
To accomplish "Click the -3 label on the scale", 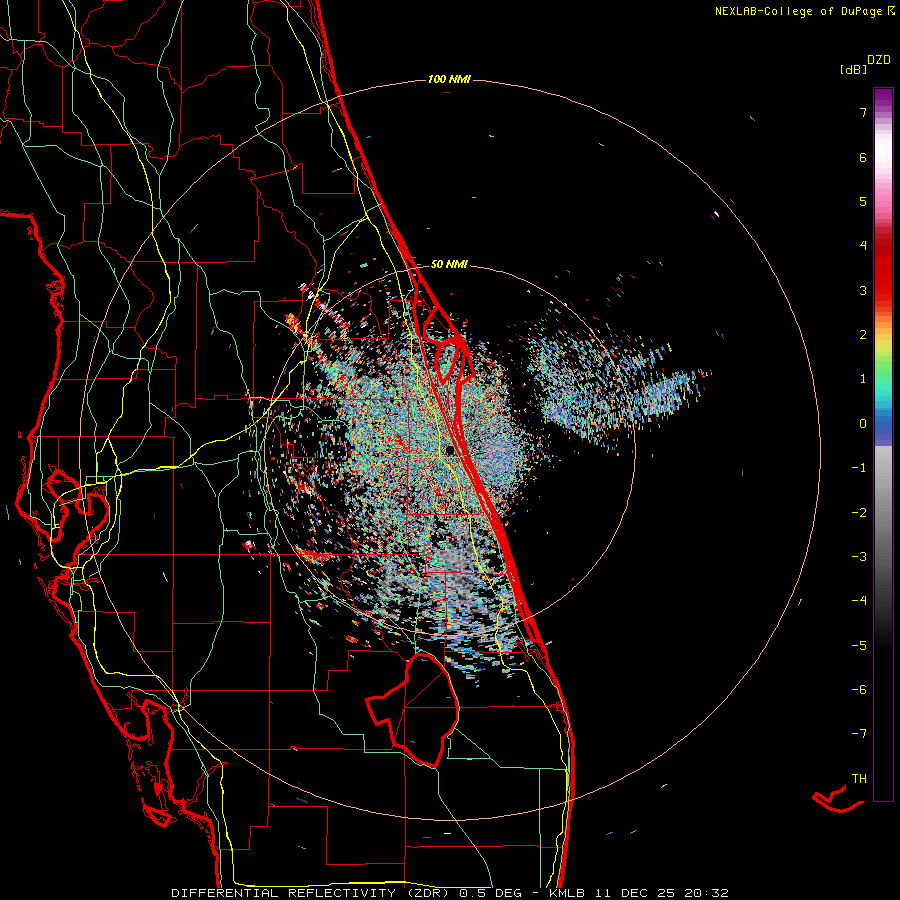I will [x=859, y=557].
